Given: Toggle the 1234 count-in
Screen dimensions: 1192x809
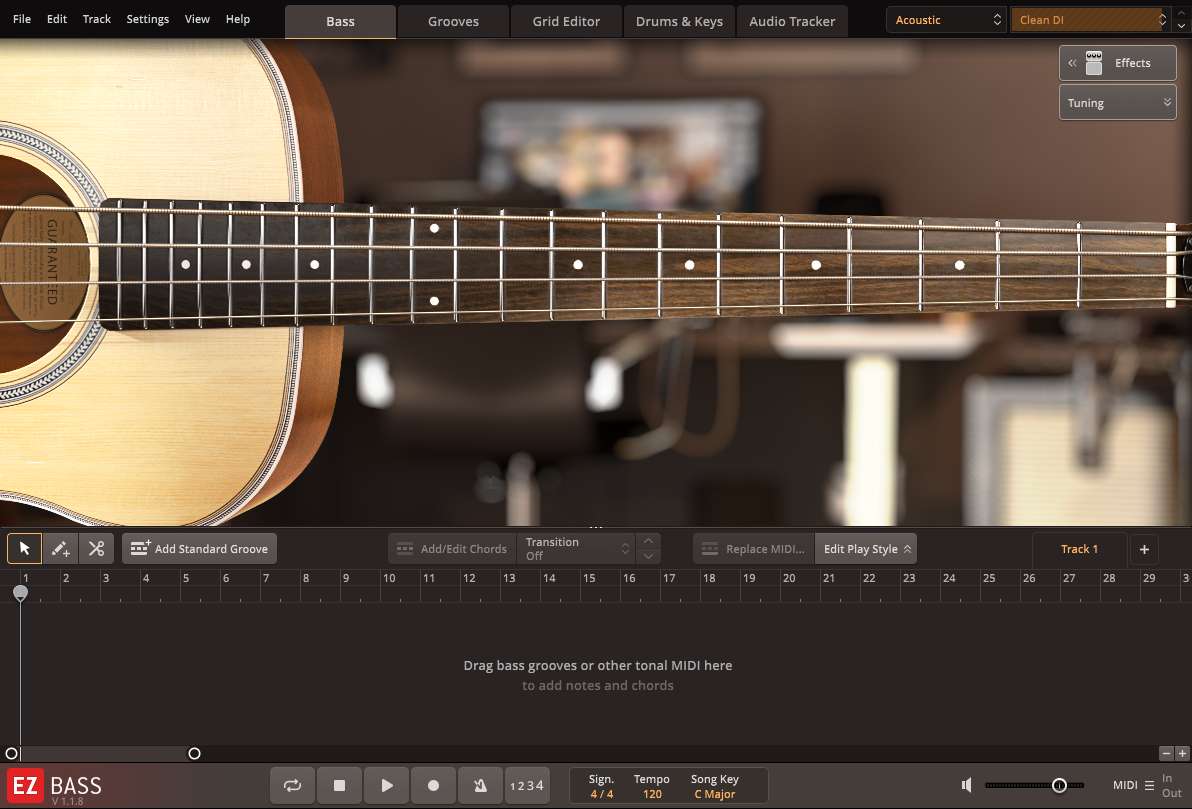Looking at the screenshot, I should [527, 785].
